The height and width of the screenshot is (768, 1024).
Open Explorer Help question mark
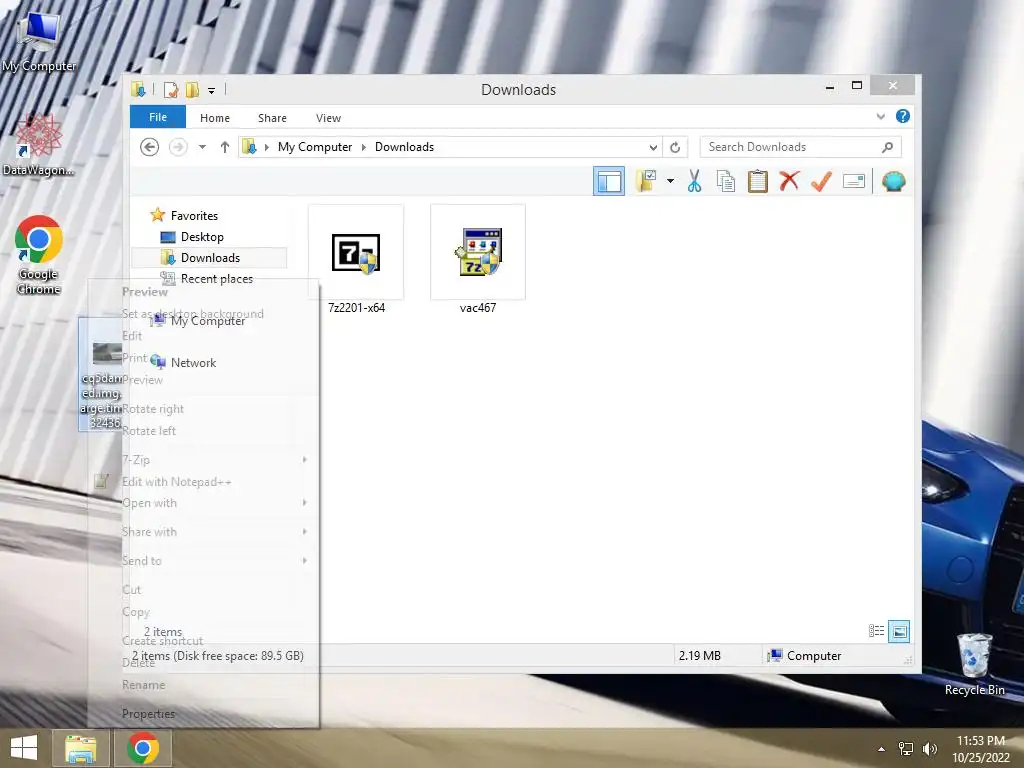click(x=903, y=116)
